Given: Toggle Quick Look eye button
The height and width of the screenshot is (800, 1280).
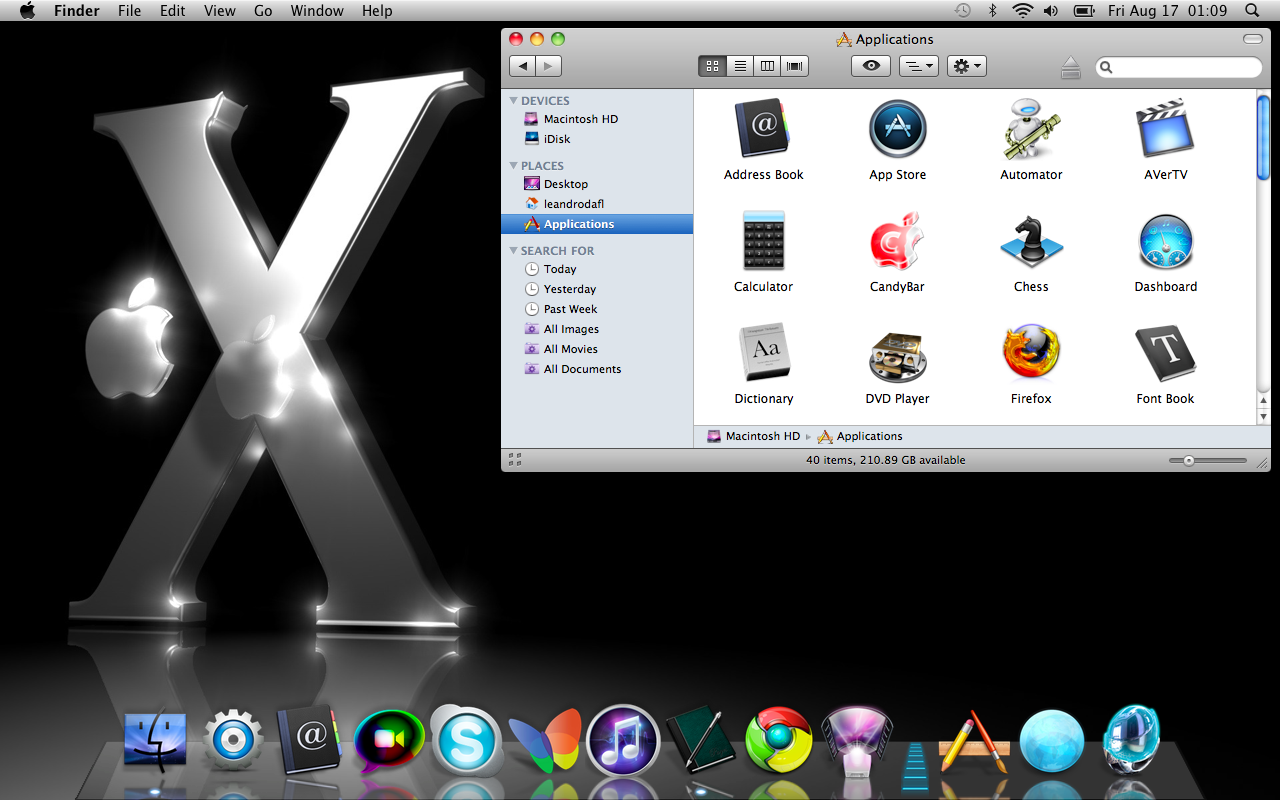Looking at the screenshot, I should point(871,66).
